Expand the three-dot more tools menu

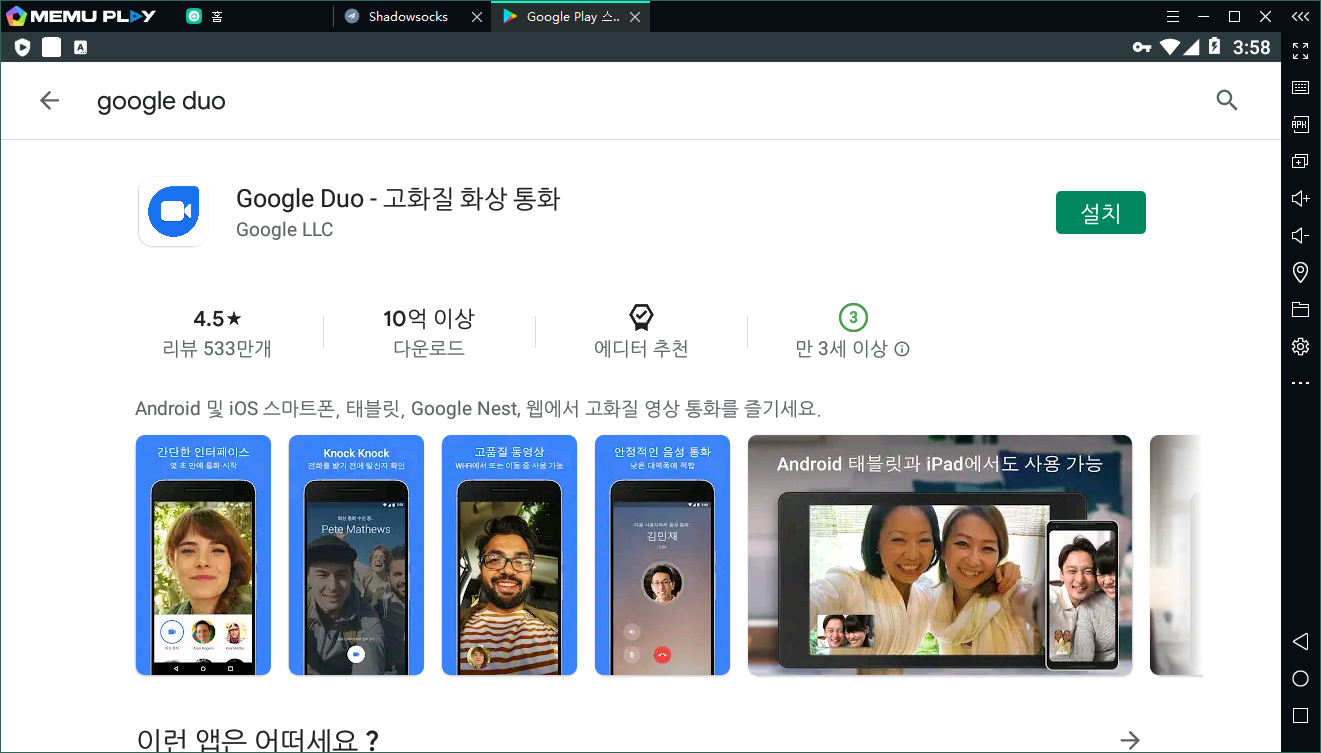pyautogui.click(x=1300, y=383)
